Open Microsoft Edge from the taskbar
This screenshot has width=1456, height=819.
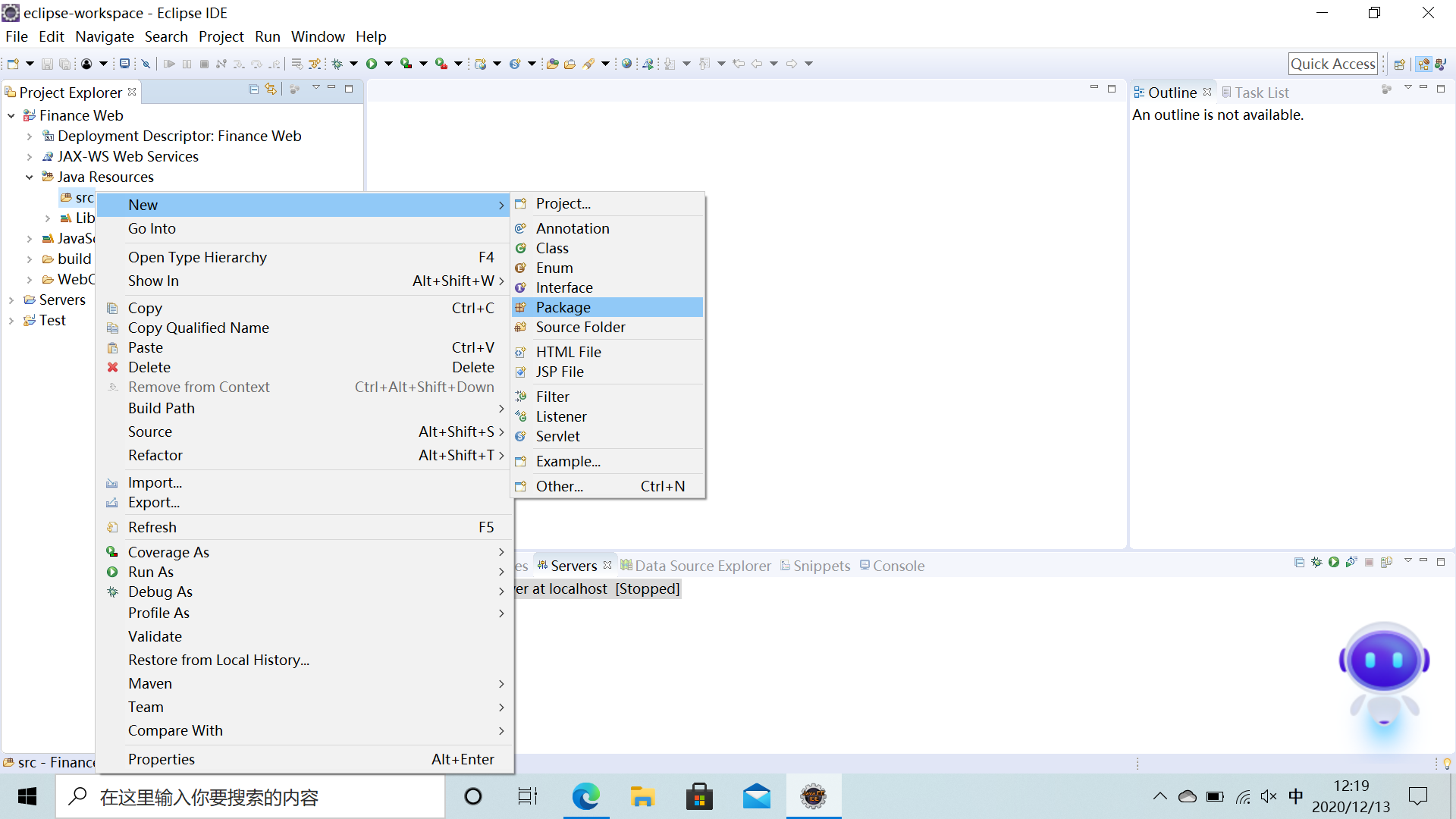click(585, 797)
